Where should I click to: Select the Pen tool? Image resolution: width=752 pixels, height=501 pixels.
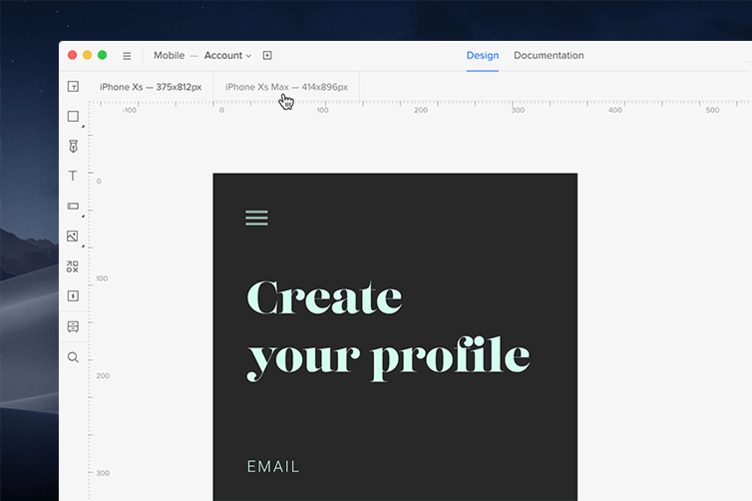[73, 146]
